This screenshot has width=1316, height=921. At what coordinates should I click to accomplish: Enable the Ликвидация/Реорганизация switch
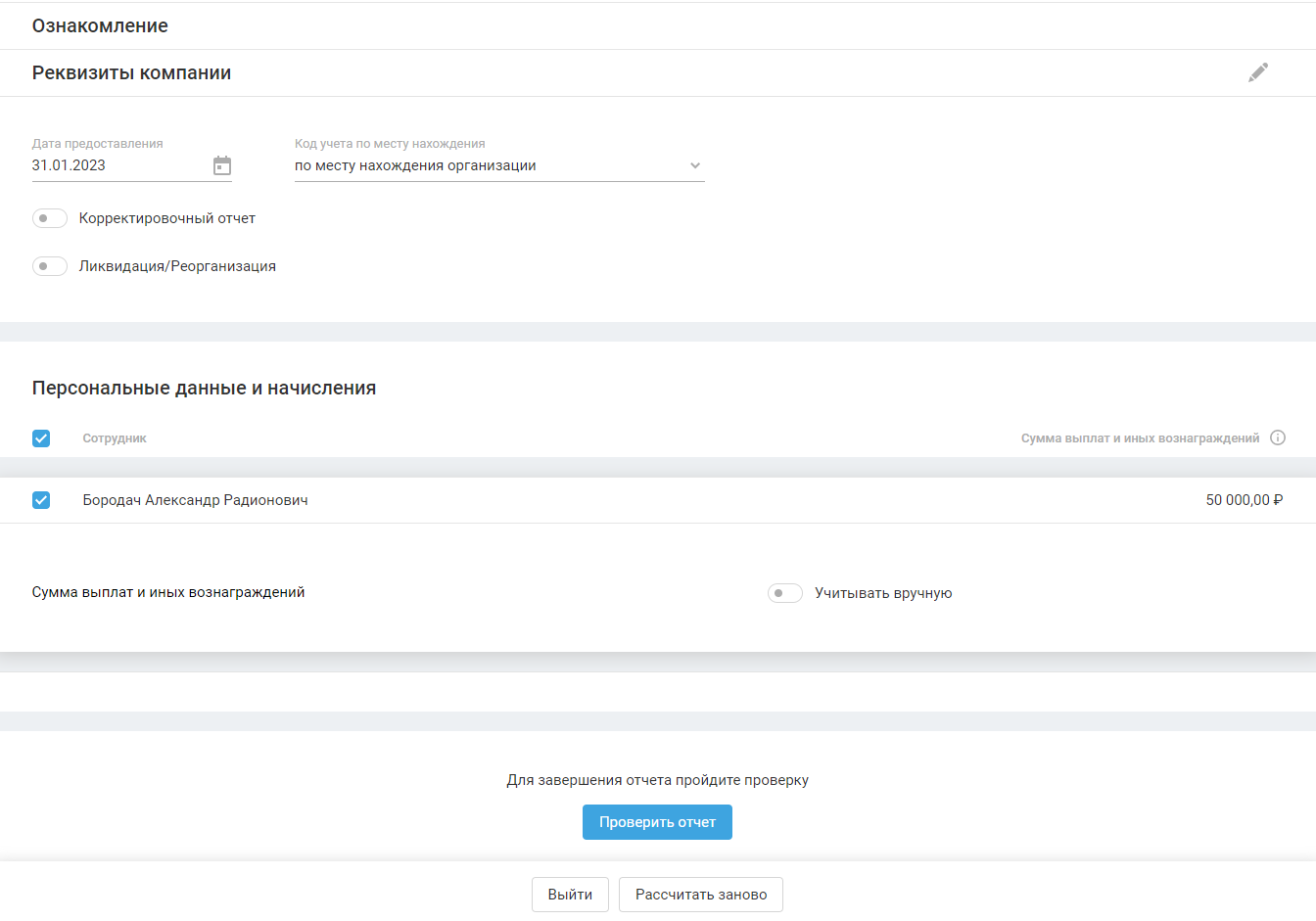[x=50, y=266]
